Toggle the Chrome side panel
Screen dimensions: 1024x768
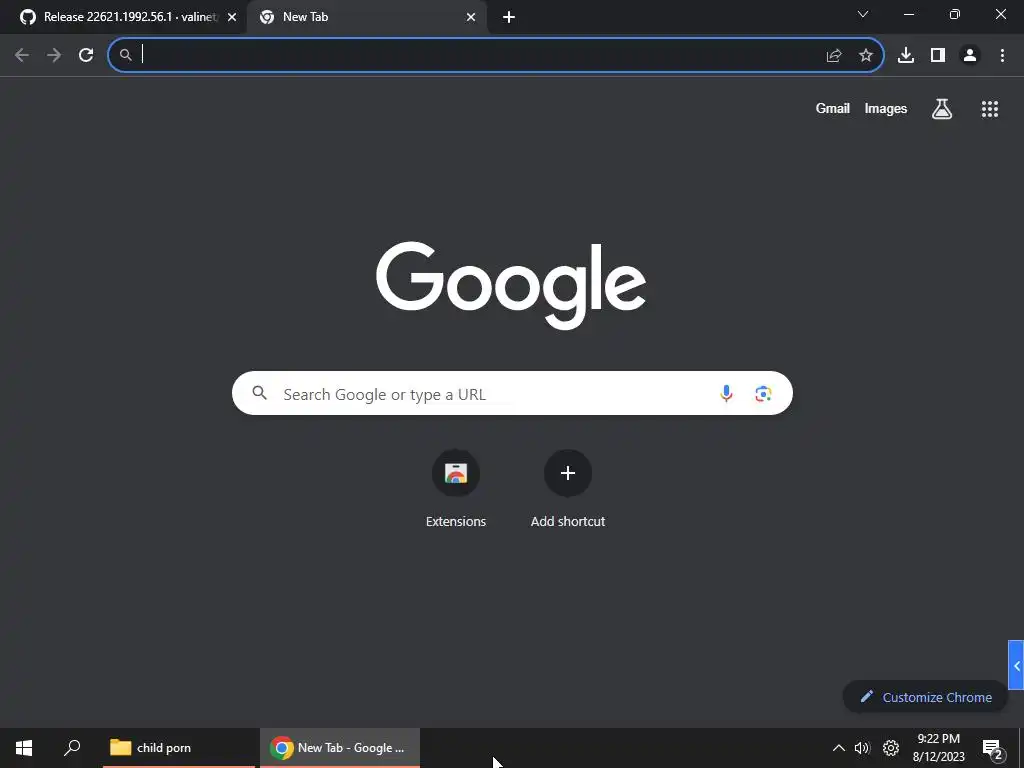(938, 56)
